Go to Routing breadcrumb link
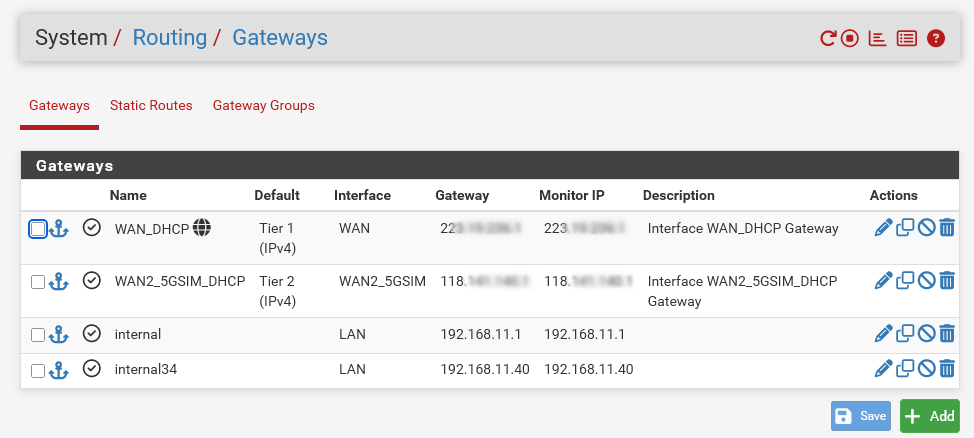Screen dimensions: 974x438 pos(169,38)
